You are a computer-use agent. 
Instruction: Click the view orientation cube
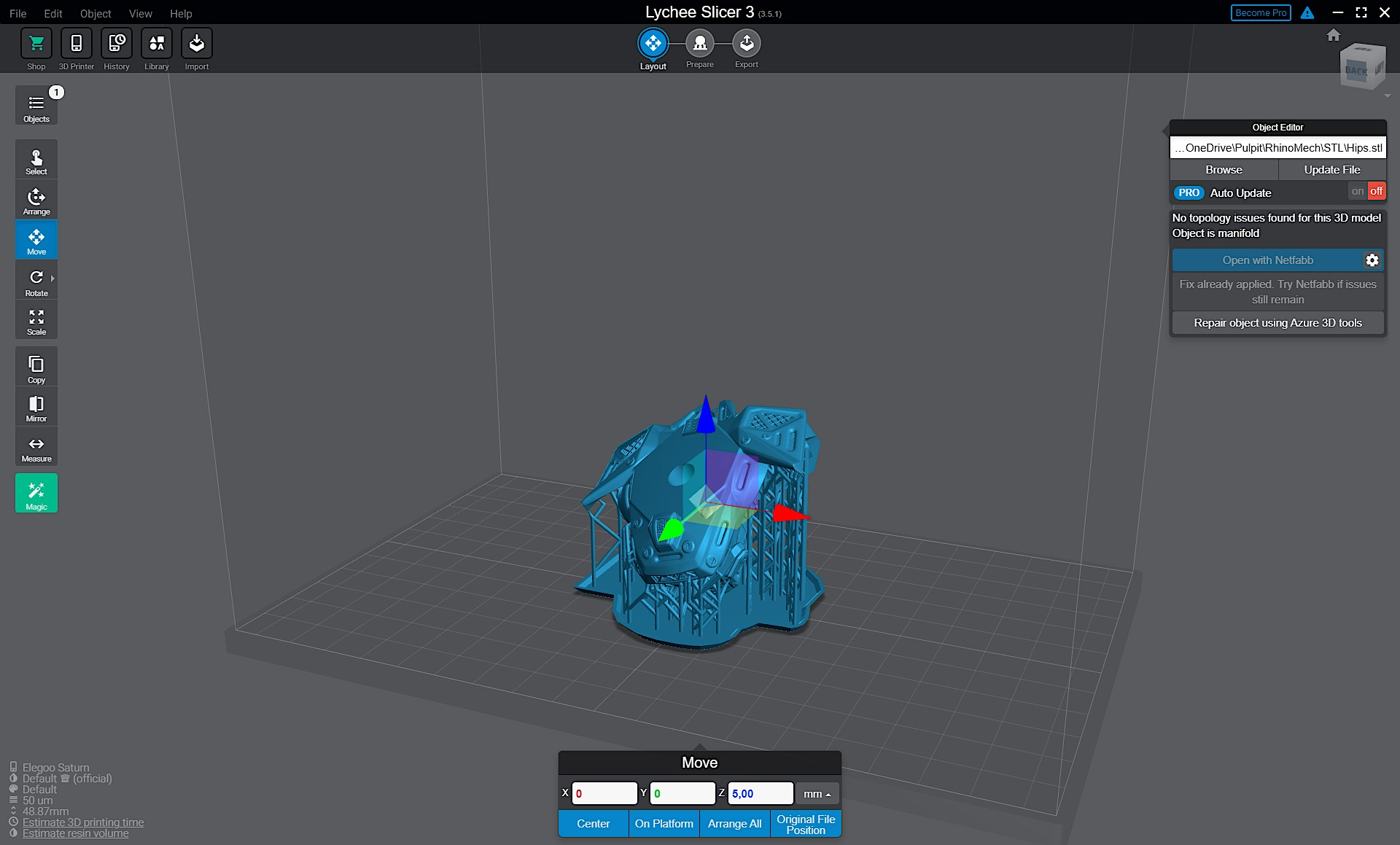1362,66
